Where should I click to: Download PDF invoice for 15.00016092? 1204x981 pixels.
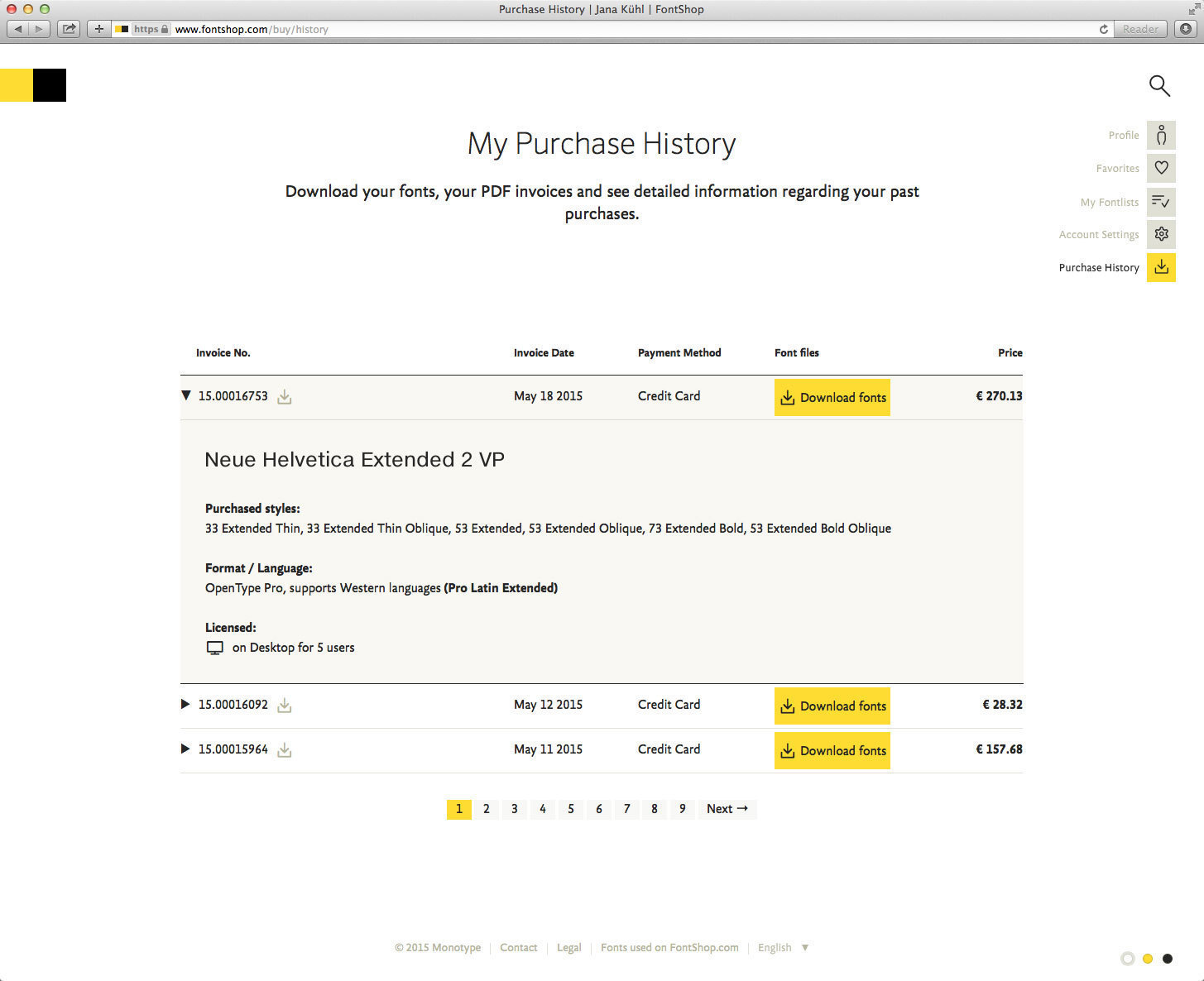tap(285, 706)
